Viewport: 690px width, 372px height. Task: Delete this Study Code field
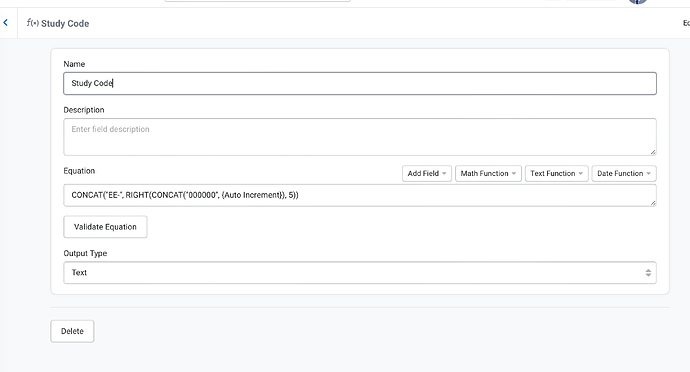point(72,331)
